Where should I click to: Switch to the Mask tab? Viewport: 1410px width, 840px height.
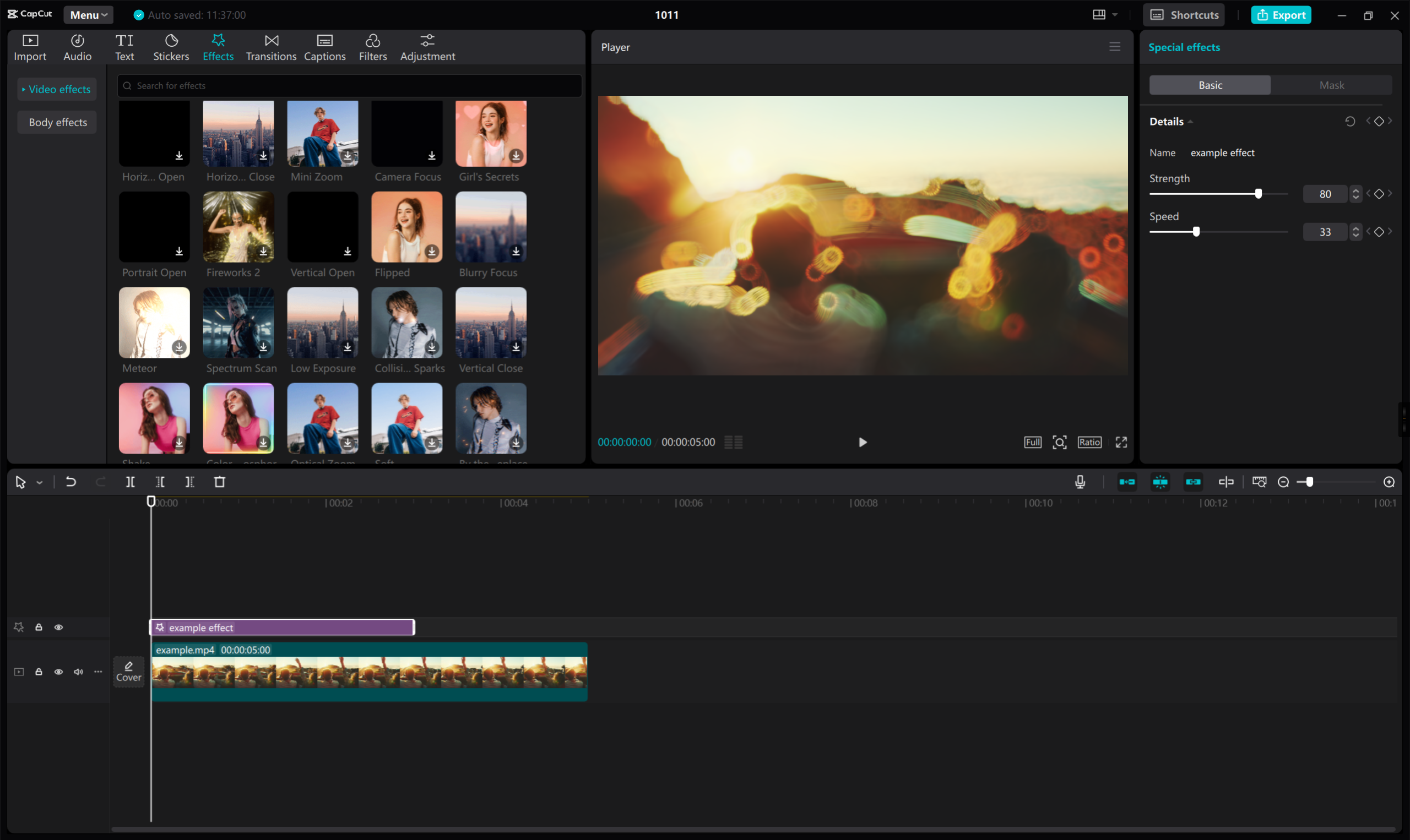point(1331,85)
